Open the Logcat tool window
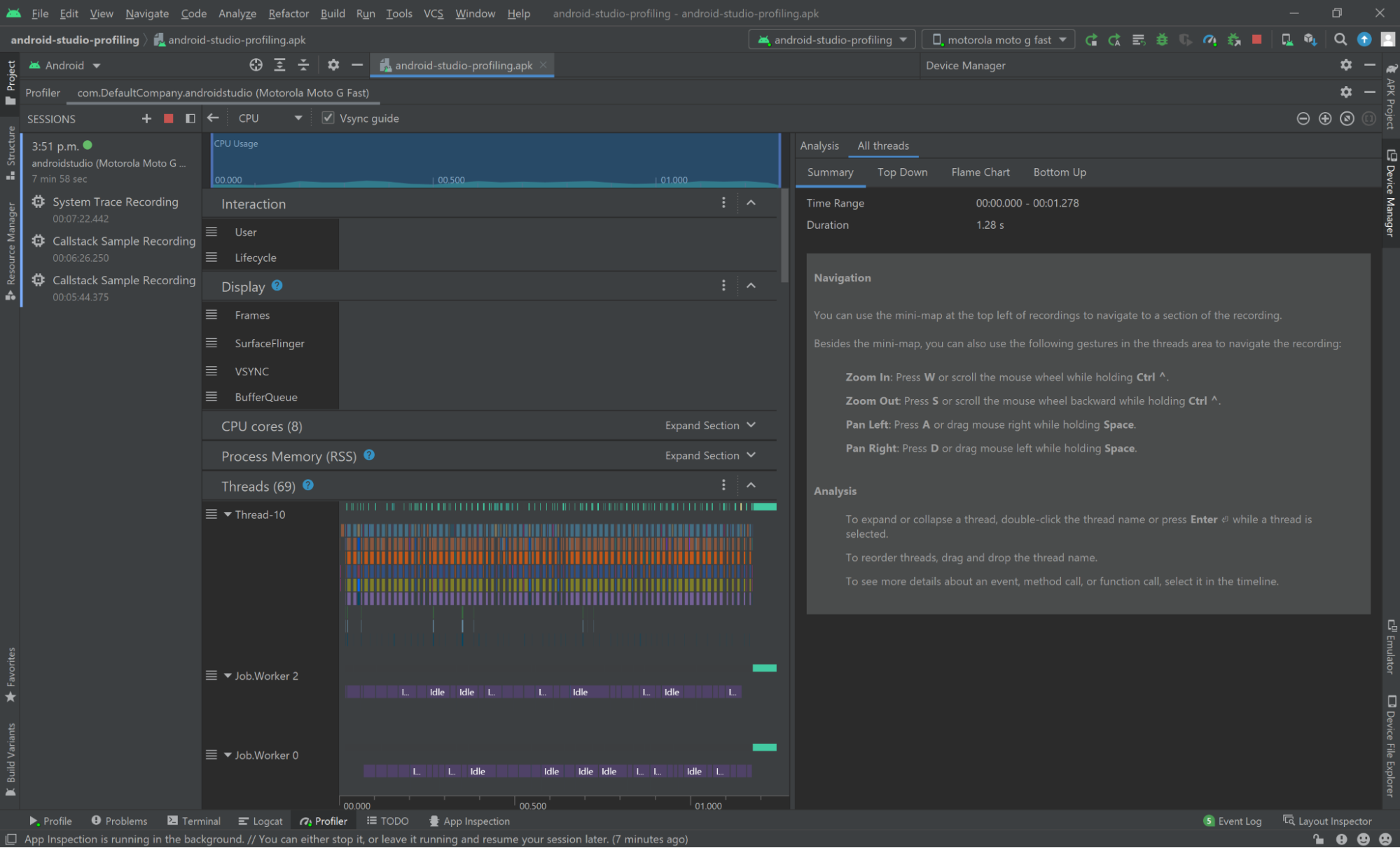Screen dimensions: 1400x848 click(261, 821)
